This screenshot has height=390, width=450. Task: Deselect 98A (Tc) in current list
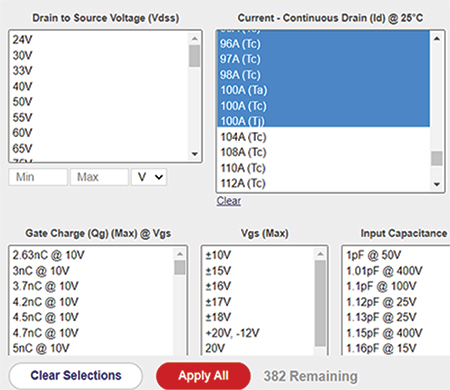click(x=323, y=75)
